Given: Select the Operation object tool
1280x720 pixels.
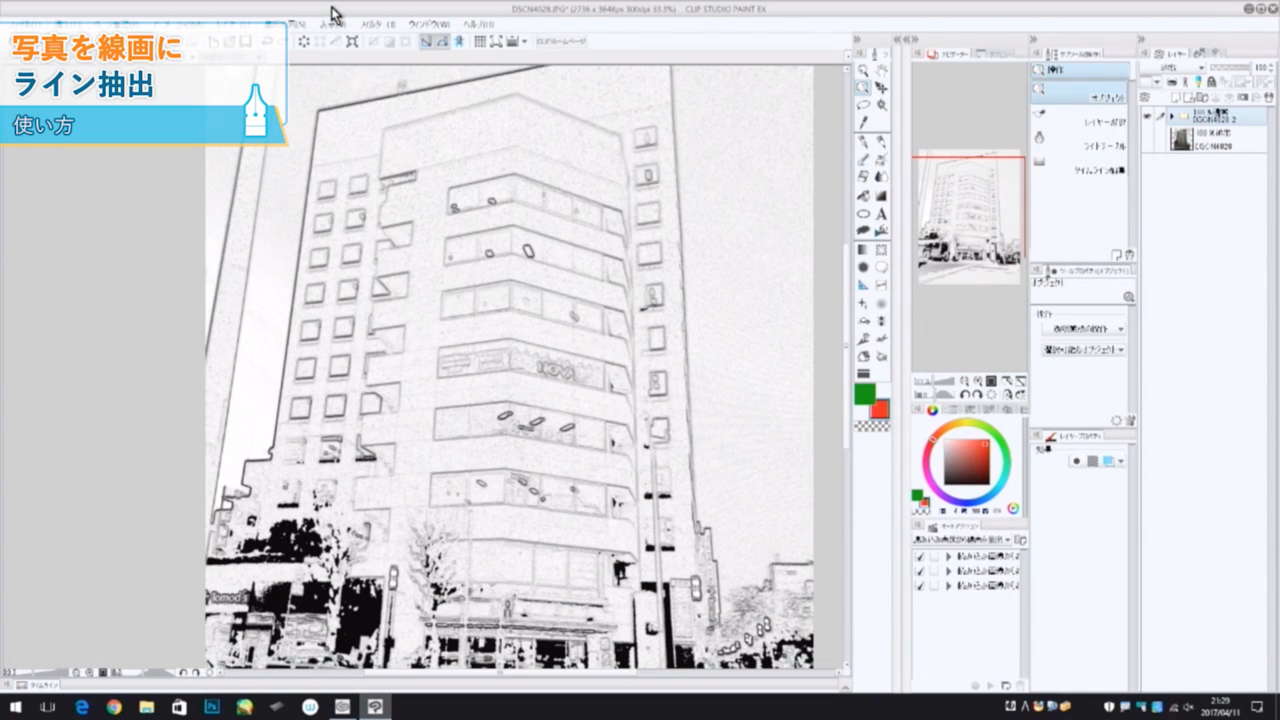Looking at the screenshot, I should (x=863, y=87).
